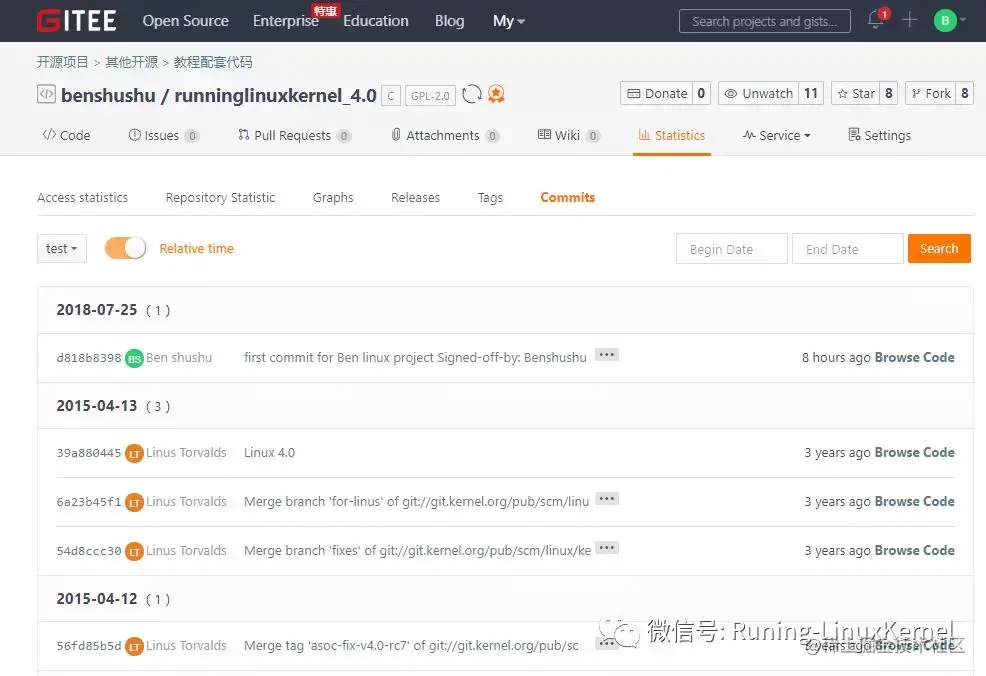Open the green user avatar B
This screenshot has width=986, height=676.
point(944,21)
